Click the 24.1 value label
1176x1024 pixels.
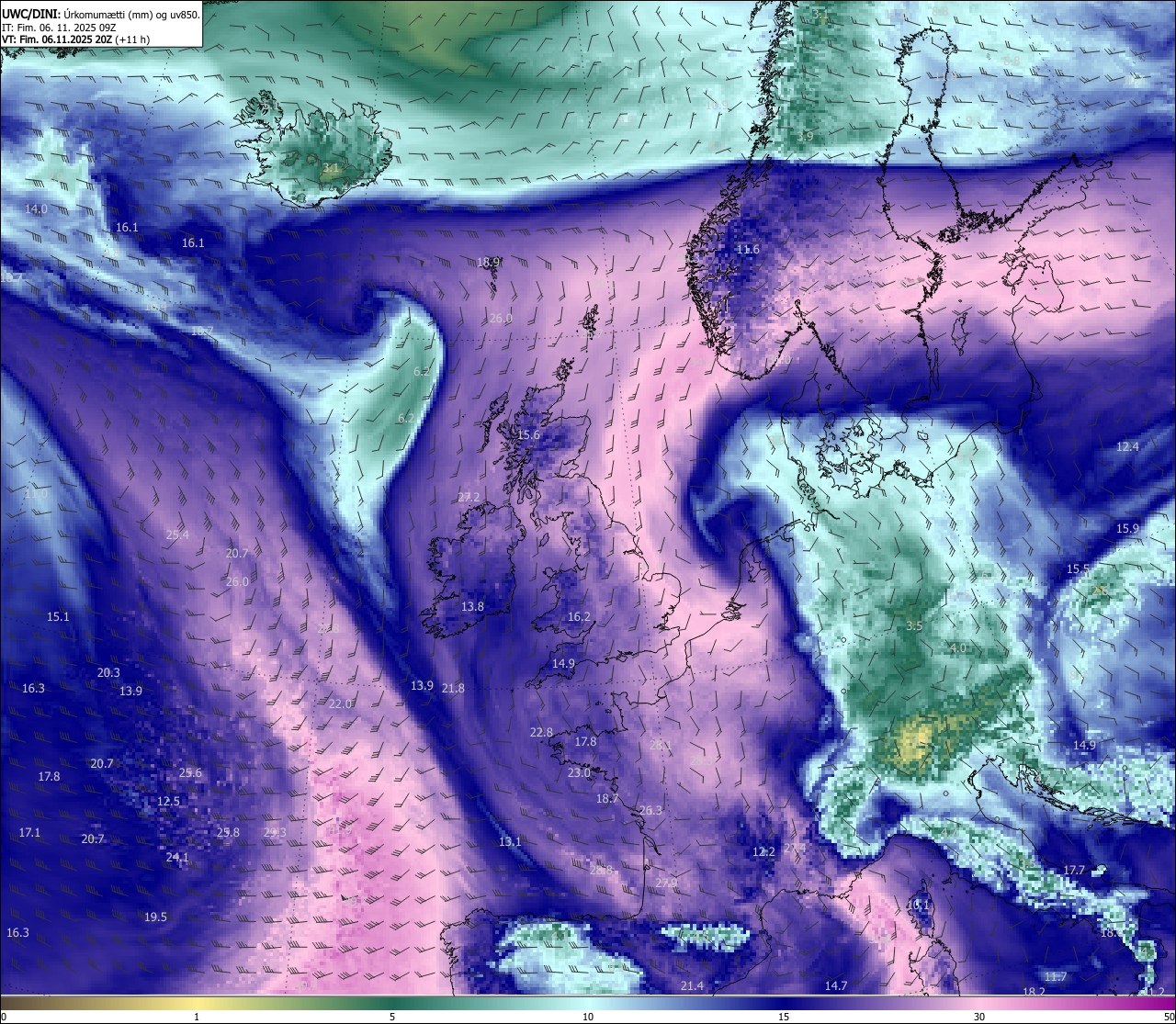click(x=177, y=858)
